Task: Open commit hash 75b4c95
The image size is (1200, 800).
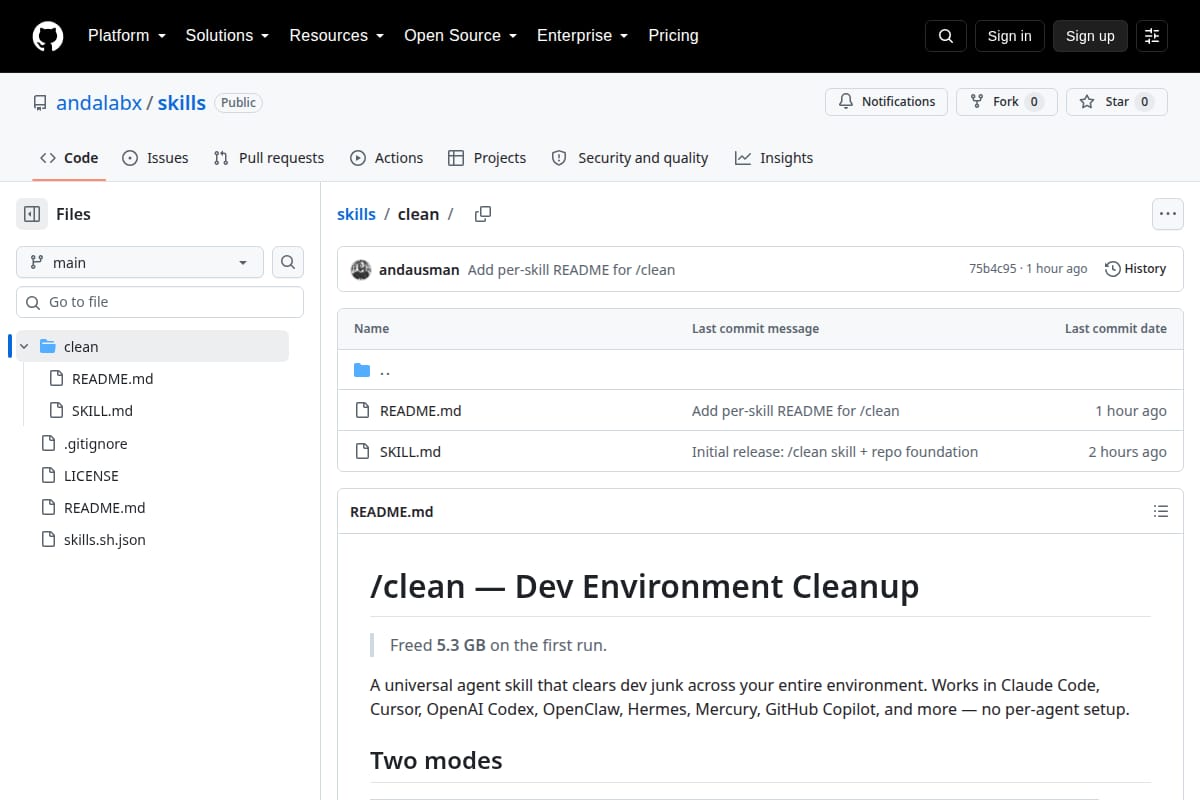Action: click(992, 269)
